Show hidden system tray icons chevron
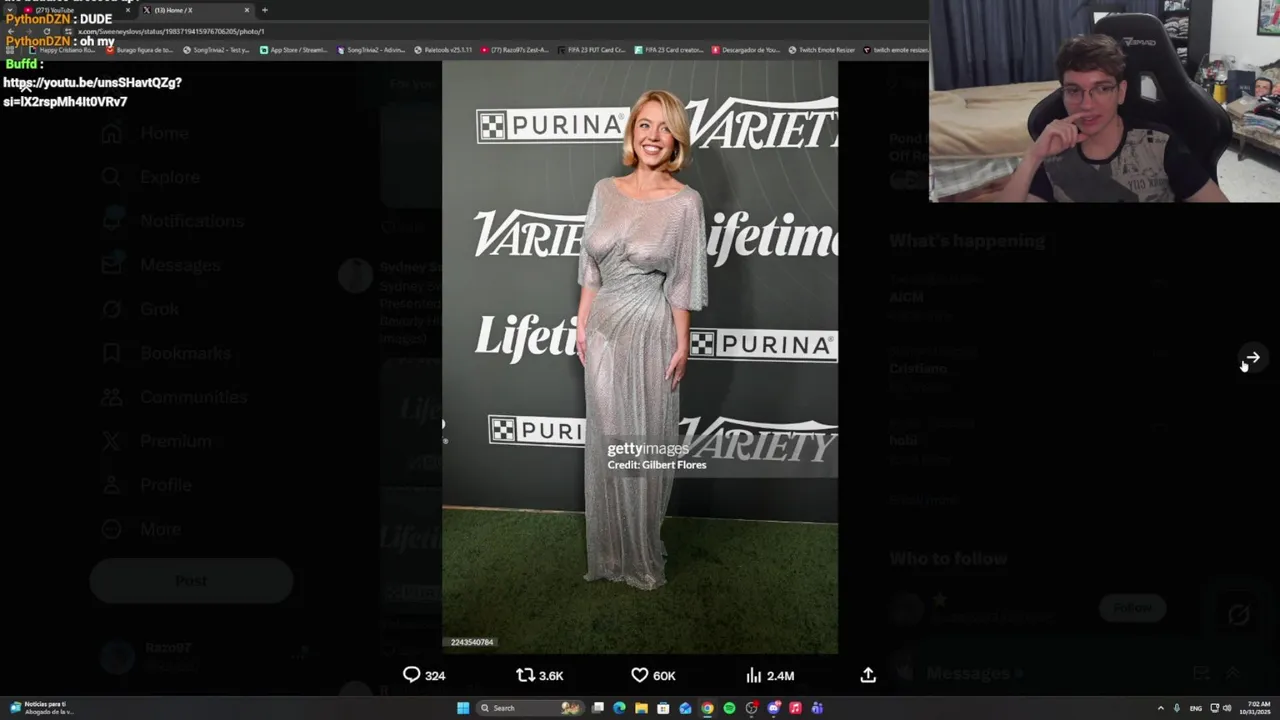 point(1160,708)
